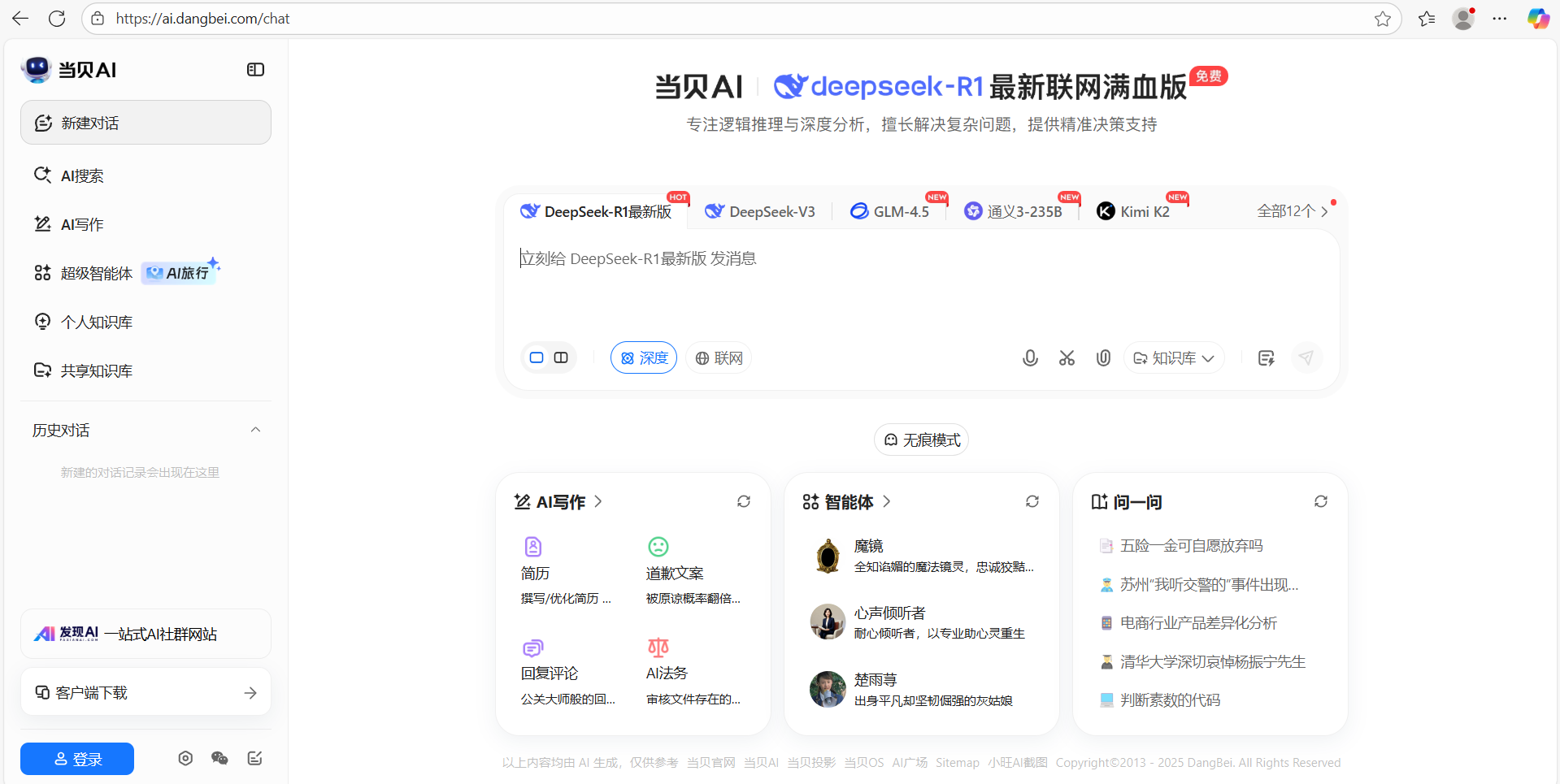Open the 当贝官网 footer link
The height and width of the screenshot is (784, 1560).
[x=710, y=763]
